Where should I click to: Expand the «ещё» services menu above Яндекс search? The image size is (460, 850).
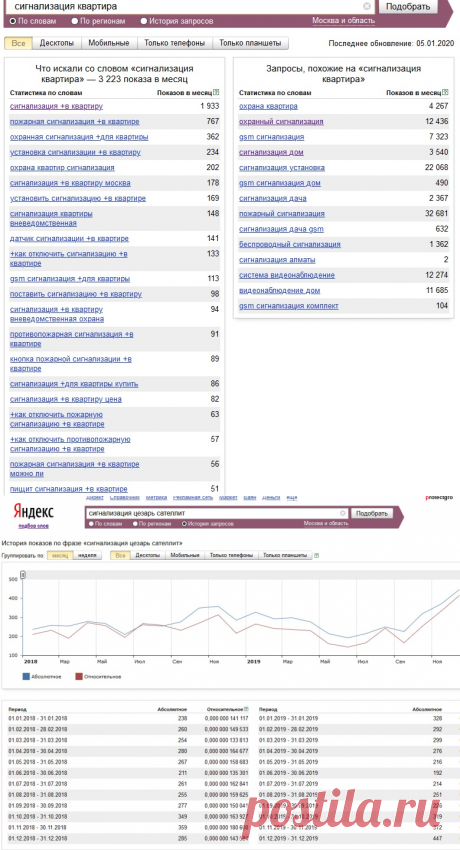coord(291,497)
